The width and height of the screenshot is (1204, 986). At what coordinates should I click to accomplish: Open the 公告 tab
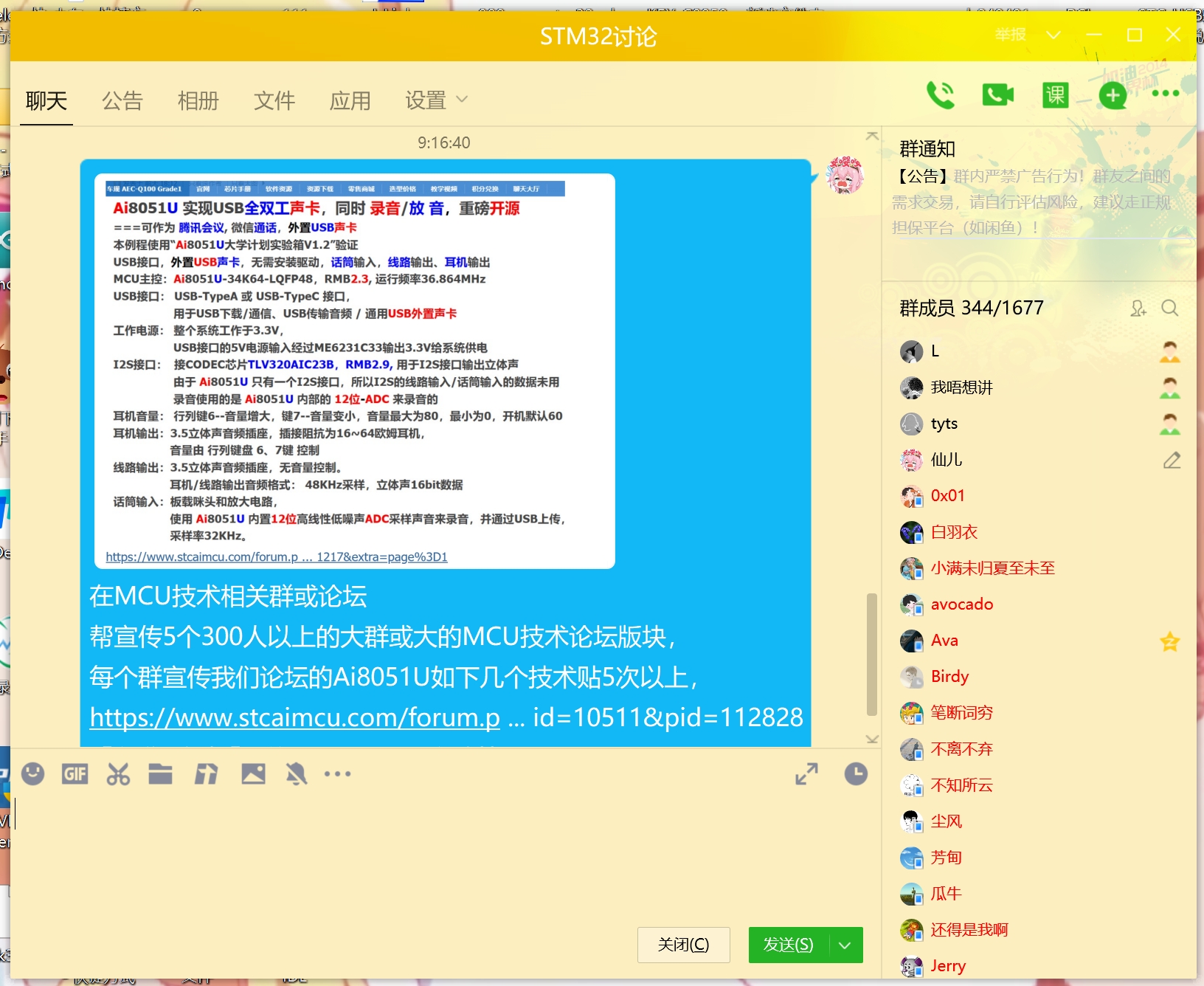click(x=122, y=100)
